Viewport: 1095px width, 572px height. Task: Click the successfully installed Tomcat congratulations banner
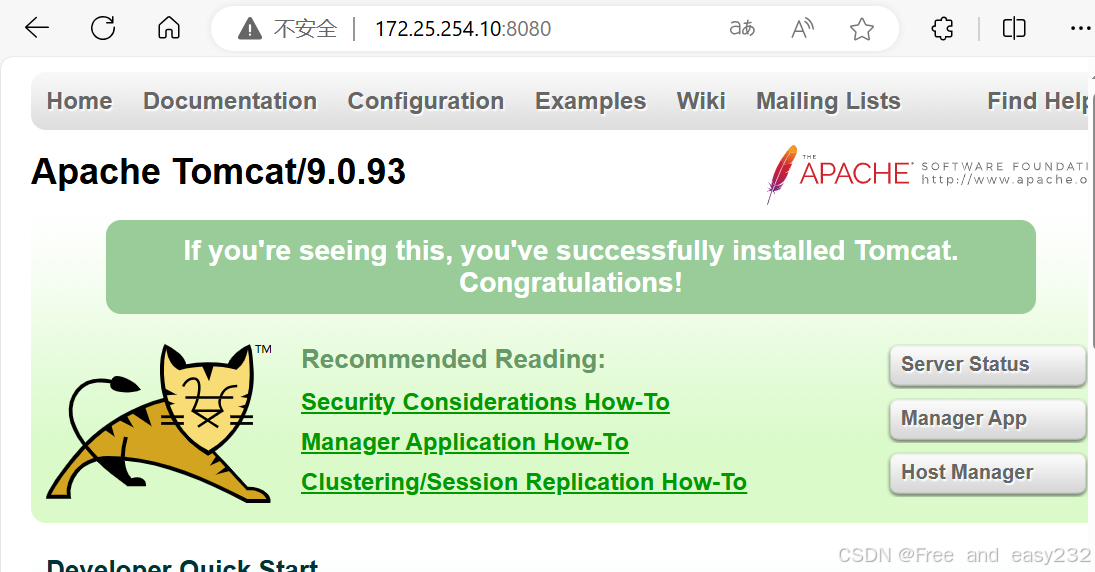coord(571,267)
